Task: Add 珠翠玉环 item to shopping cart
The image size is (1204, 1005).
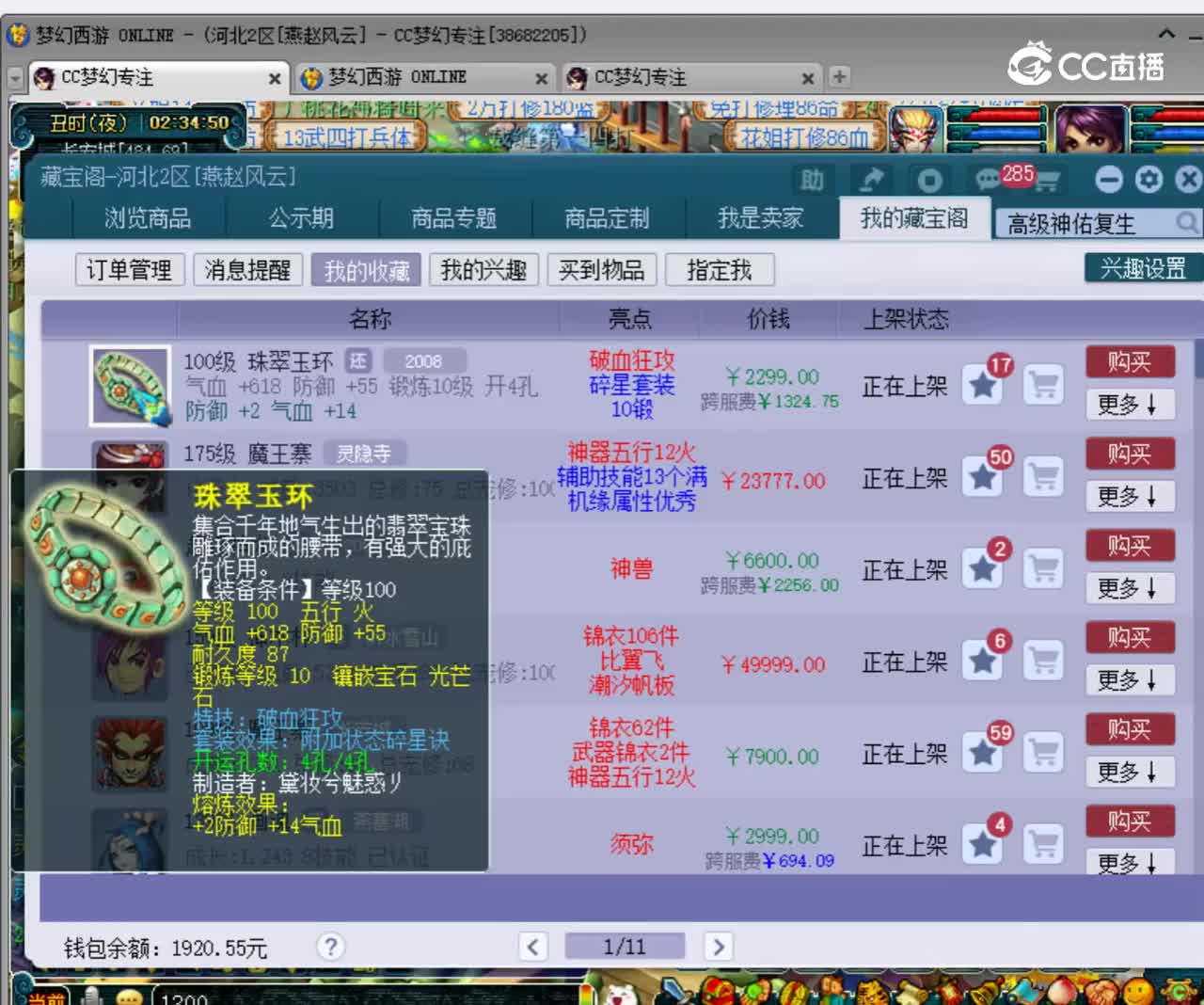Action: [1042, 385]
